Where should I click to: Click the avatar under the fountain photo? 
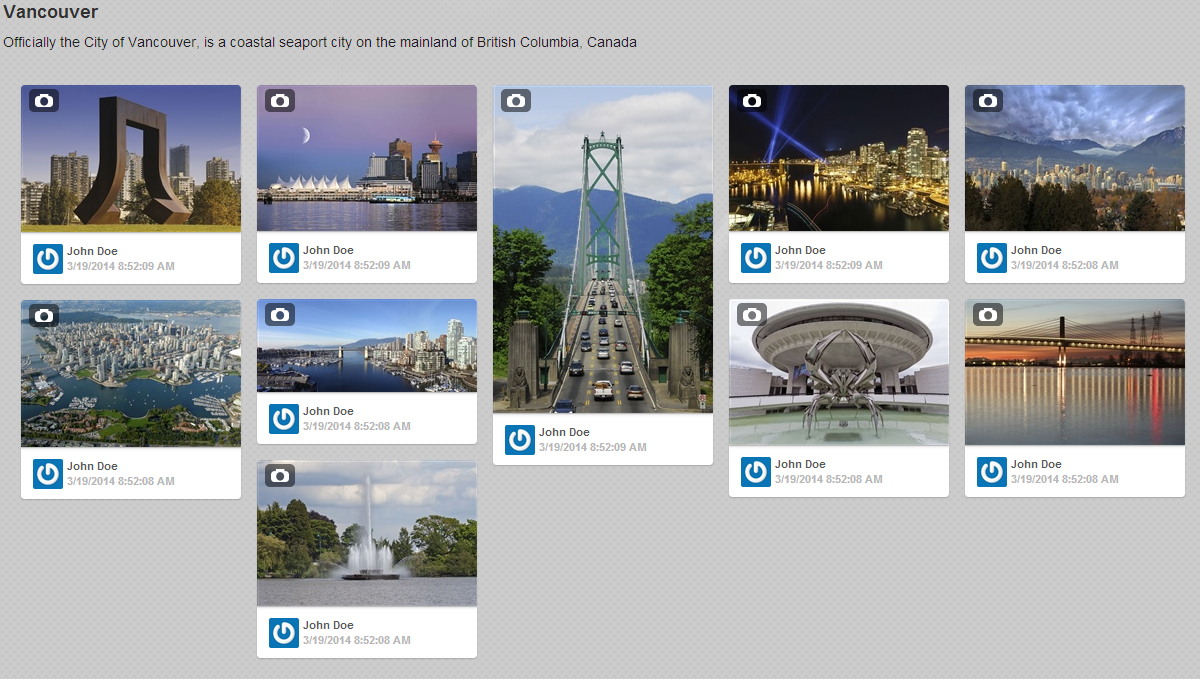pos(284,633)
